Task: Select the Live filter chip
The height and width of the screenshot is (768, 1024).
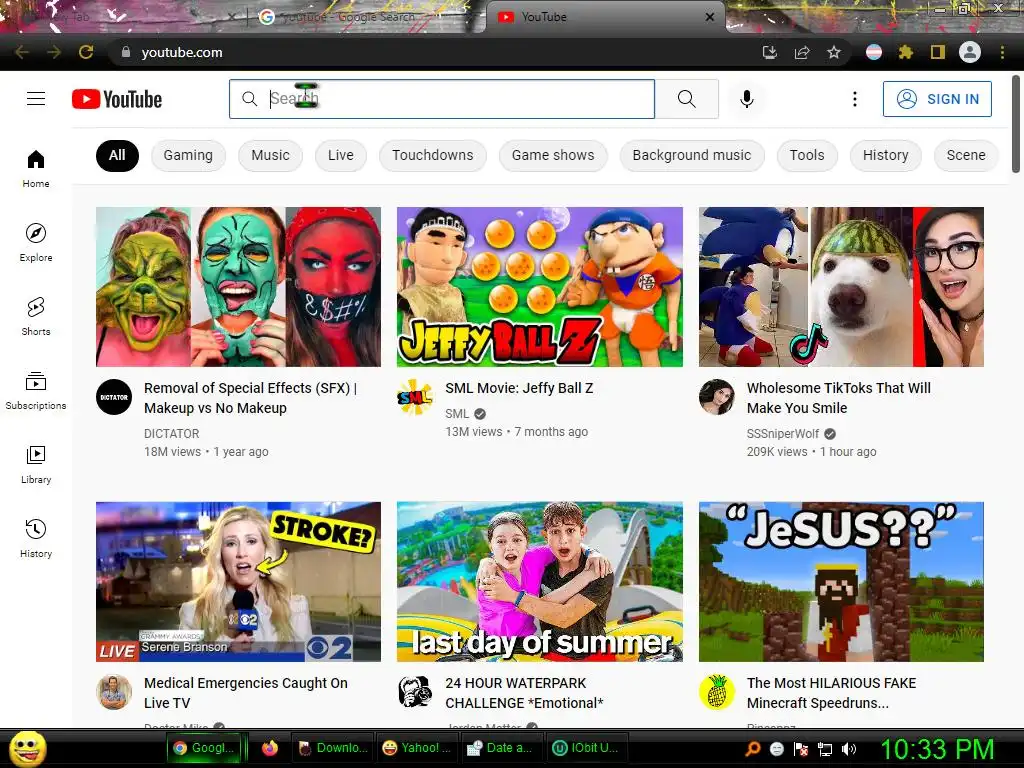Action: tap(341, 155)
